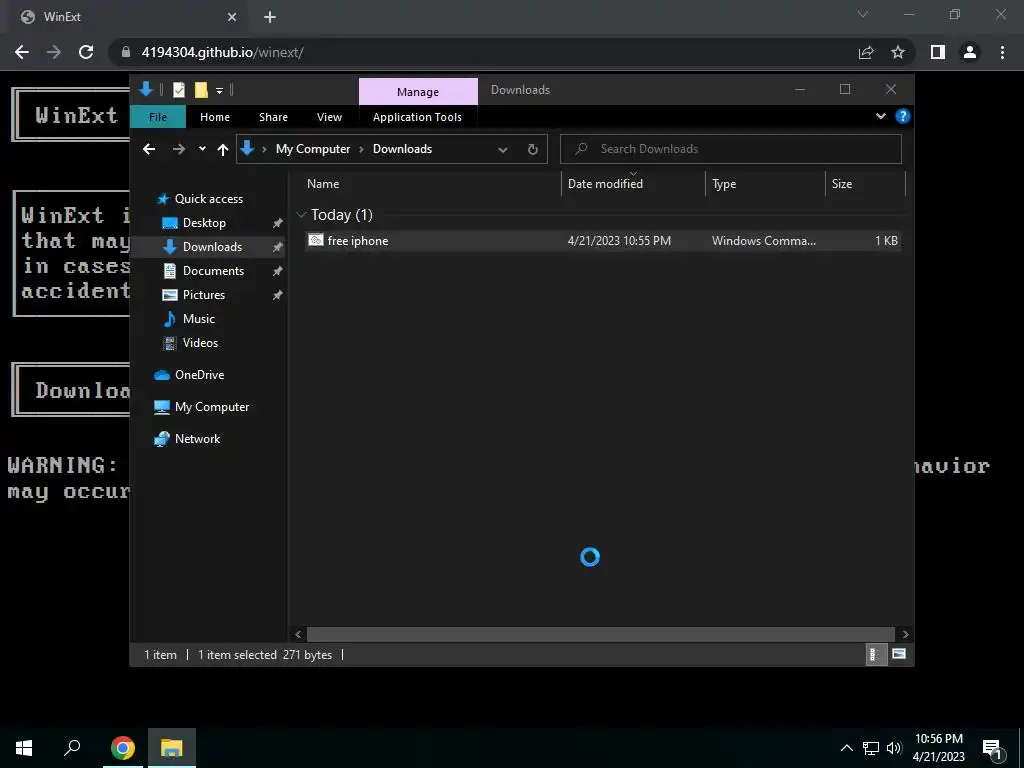1024x768 pixels.
Task: Expand the Explorer ribbon chevron
Action: pos(880,116)
